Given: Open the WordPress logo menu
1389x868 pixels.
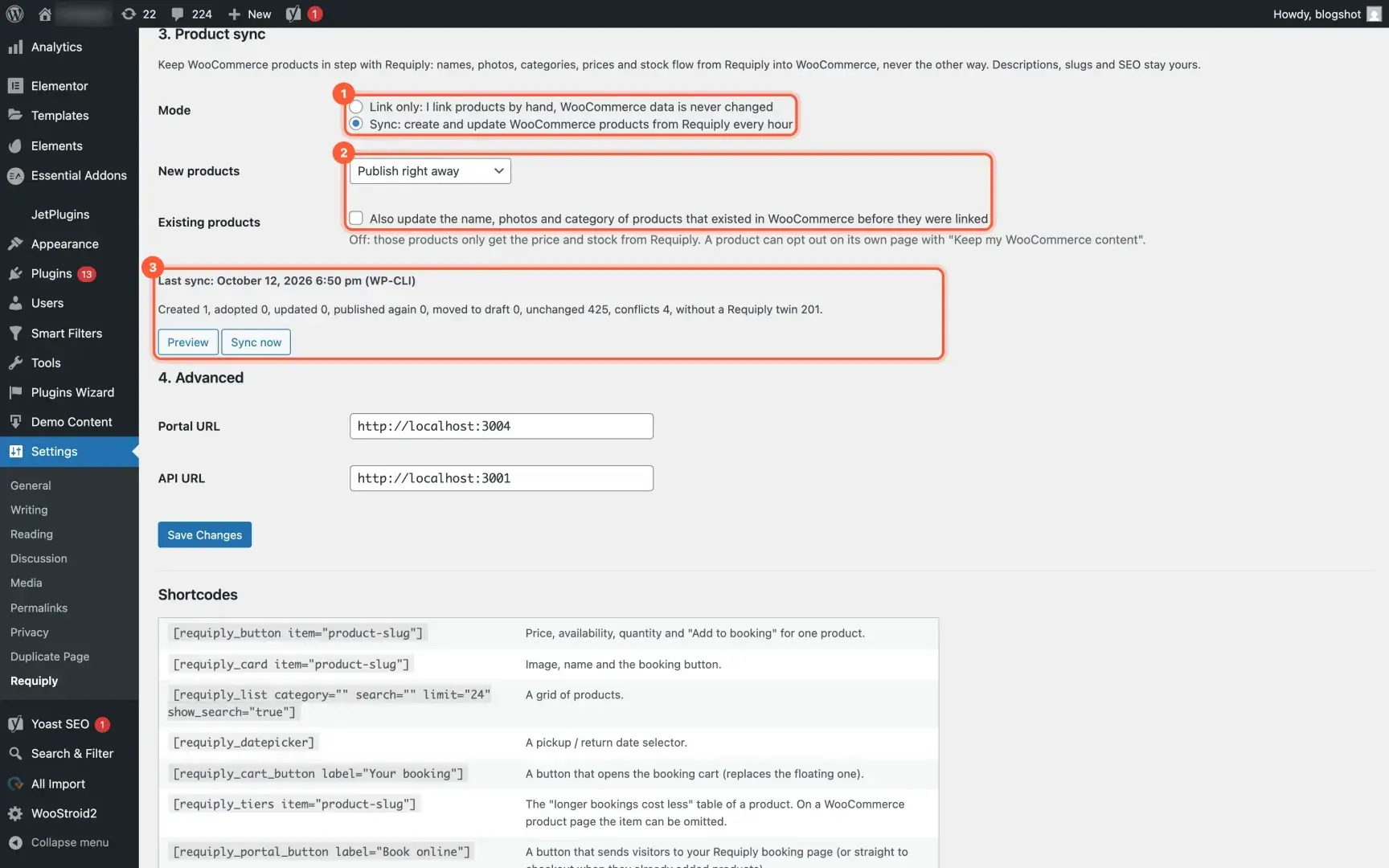Looking at the screenshot, I should [x=14, y=14].
